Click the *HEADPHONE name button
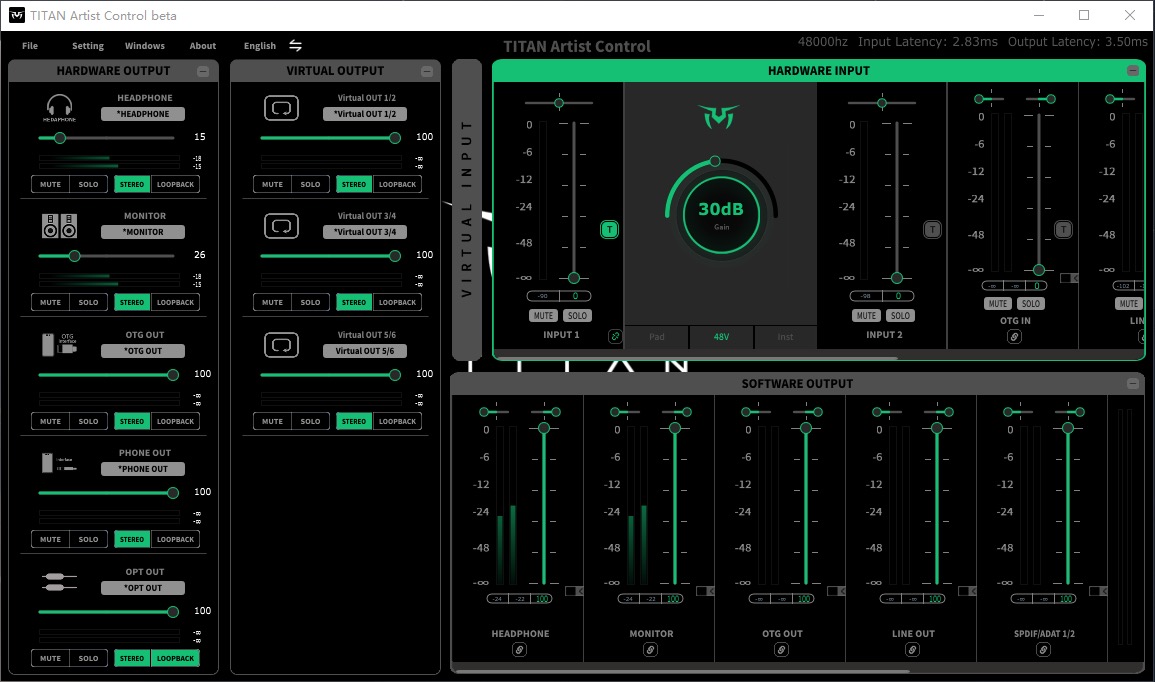Screen dimensions: 1155x682 143,114
